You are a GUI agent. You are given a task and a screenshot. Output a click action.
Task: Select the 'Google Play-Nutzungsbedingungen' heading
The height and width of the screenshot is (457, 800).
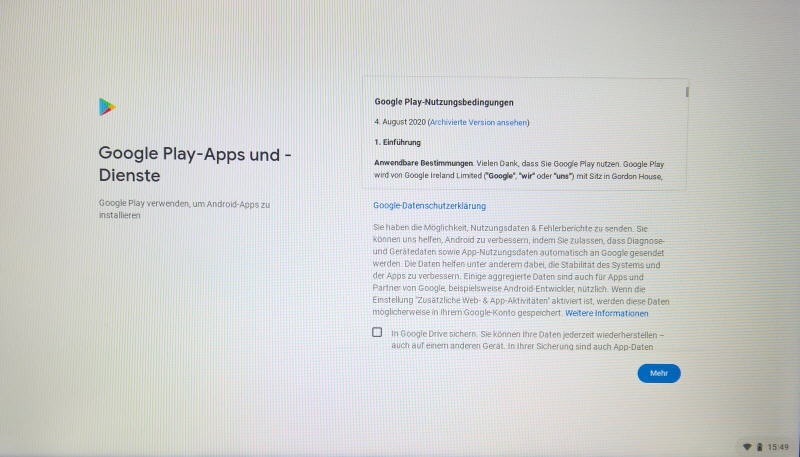coord(444,102)
